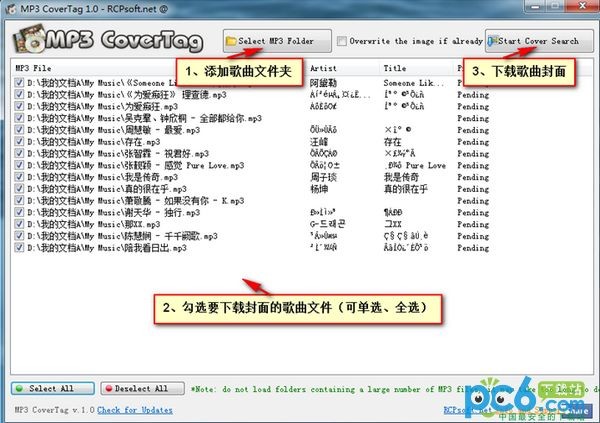This screenshot has height=423, width=600.
Task: Uncheck the 千千阙歌.mp3 row checkbox
Action: 19,236
